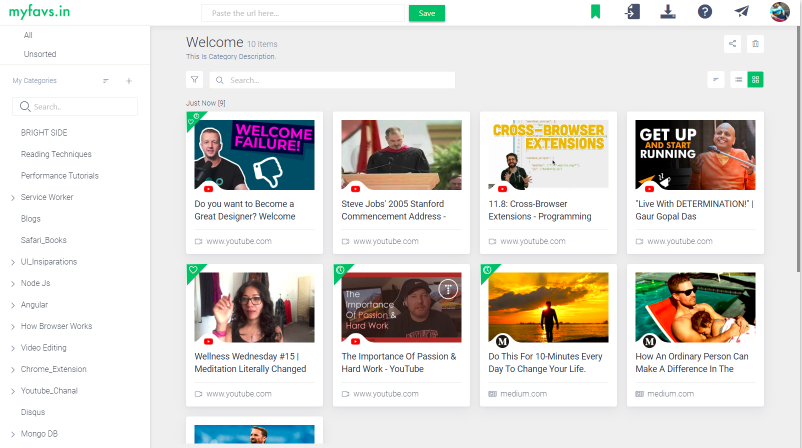Screen dimensions: 802x448
Task: Delete the Welcome category via trash icon
Action: pos(755,44)
